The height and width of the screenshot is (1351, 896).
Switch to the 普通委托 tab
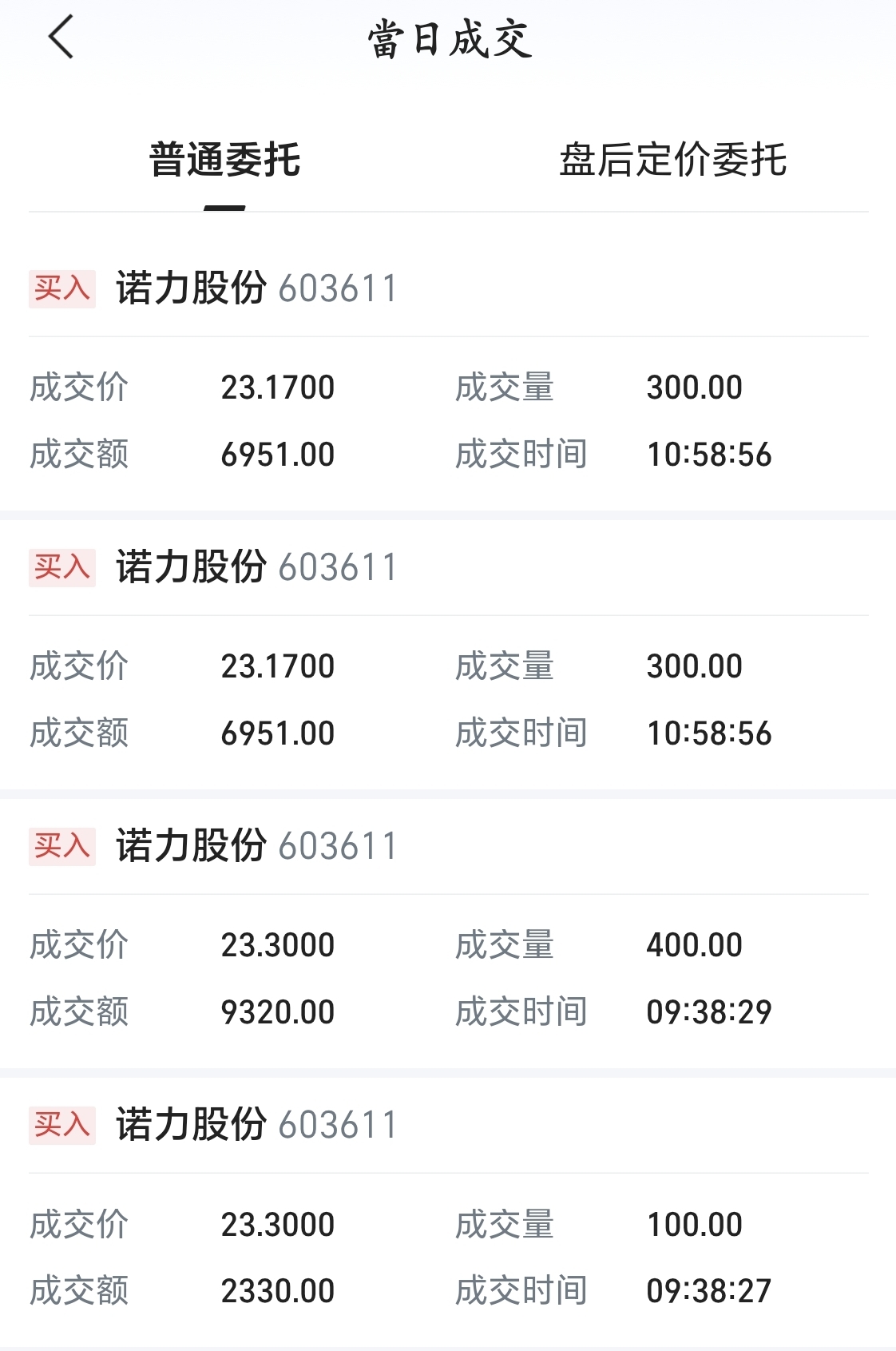tap(224, 160)
